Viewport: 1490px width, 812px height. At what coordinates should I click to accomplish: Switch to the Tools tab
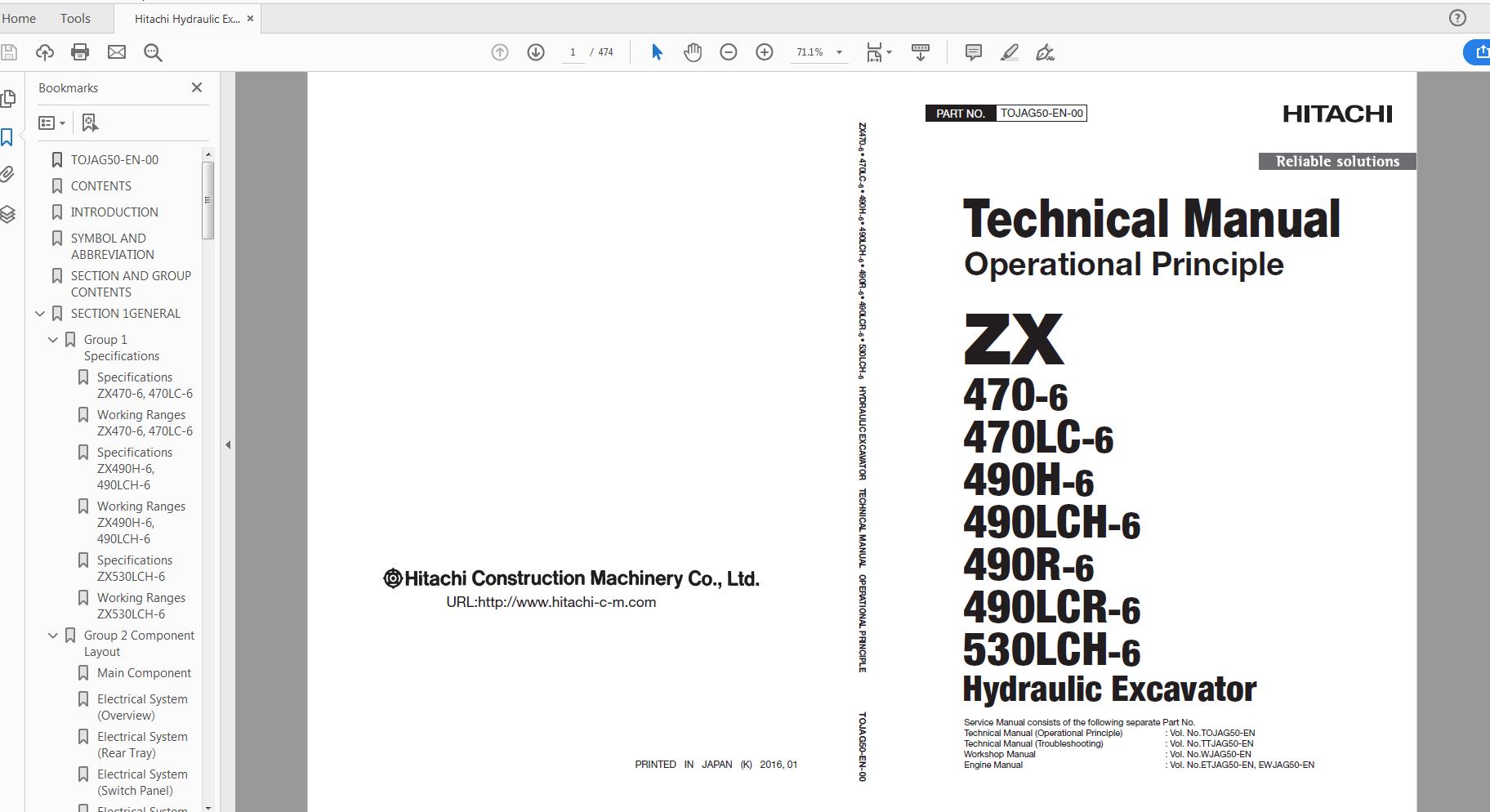point(75,18)
